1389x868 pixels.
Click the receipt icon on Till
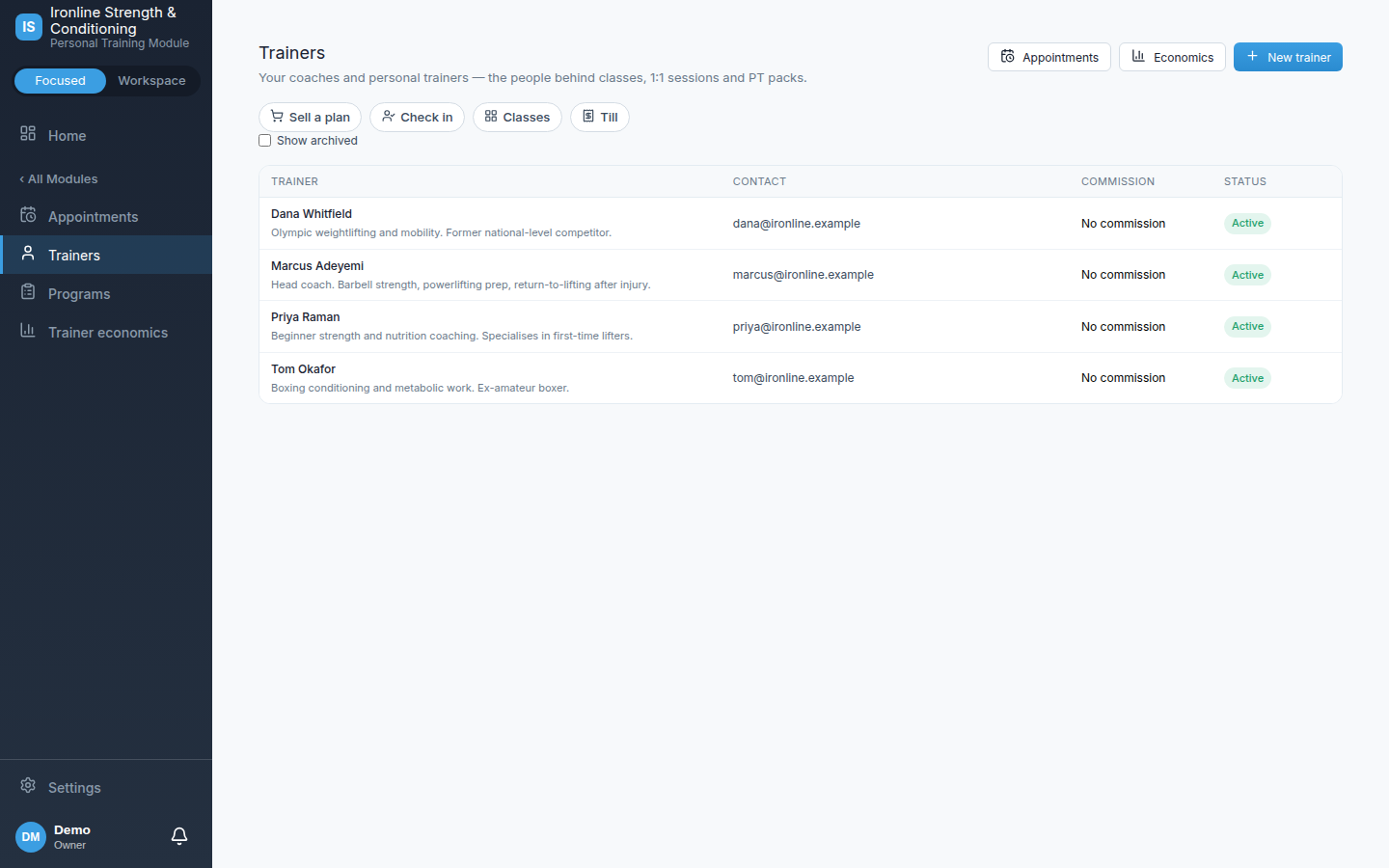click(x=588, y=117)
